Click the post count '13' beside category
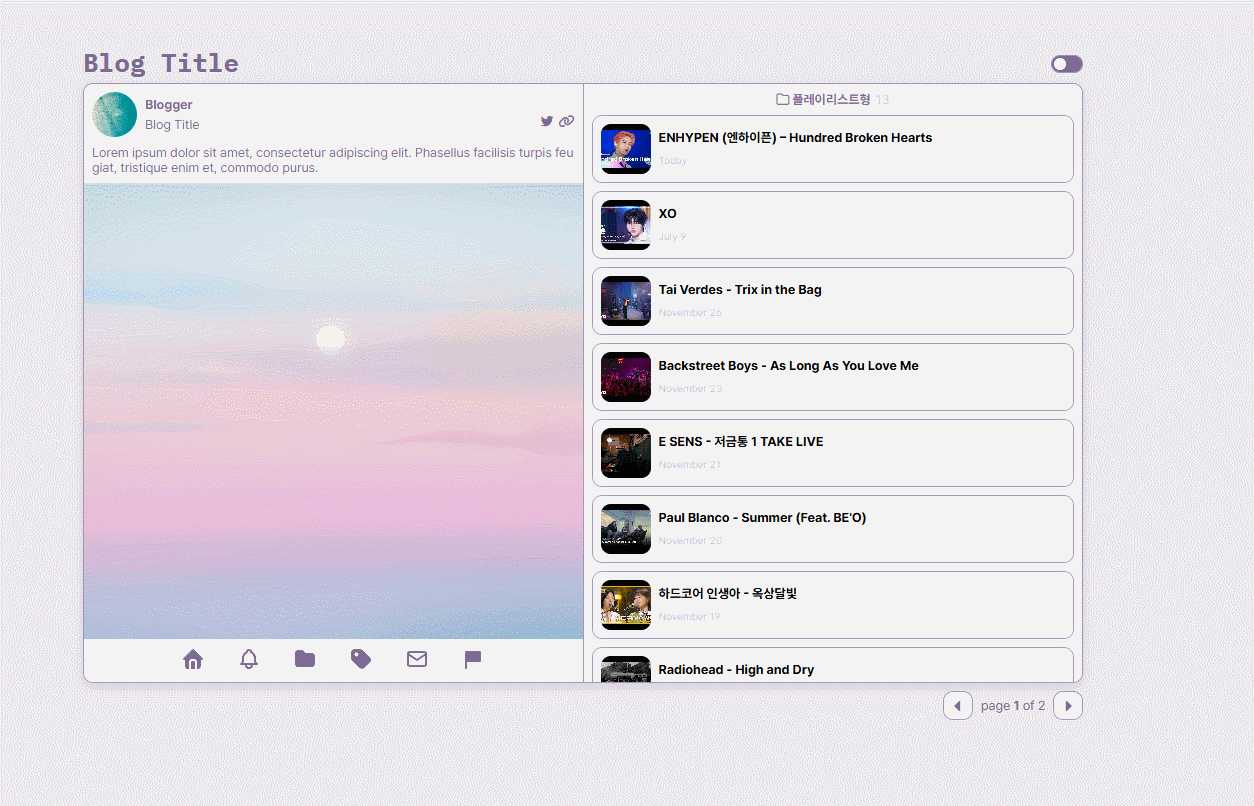Screen dimensions: 1254x806 [882, 100]
